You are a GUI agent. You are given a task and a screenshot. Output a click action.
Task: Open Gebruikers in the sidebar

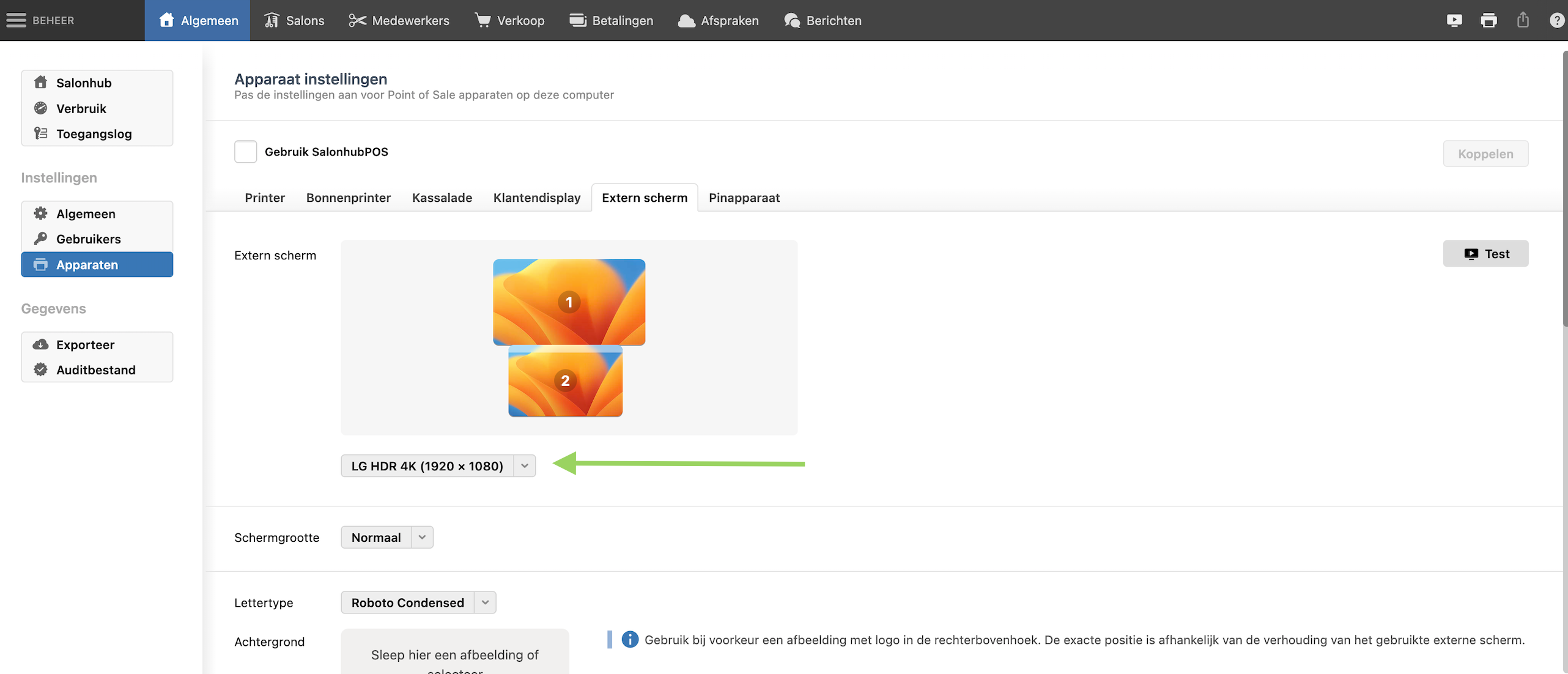click(88, 239)
